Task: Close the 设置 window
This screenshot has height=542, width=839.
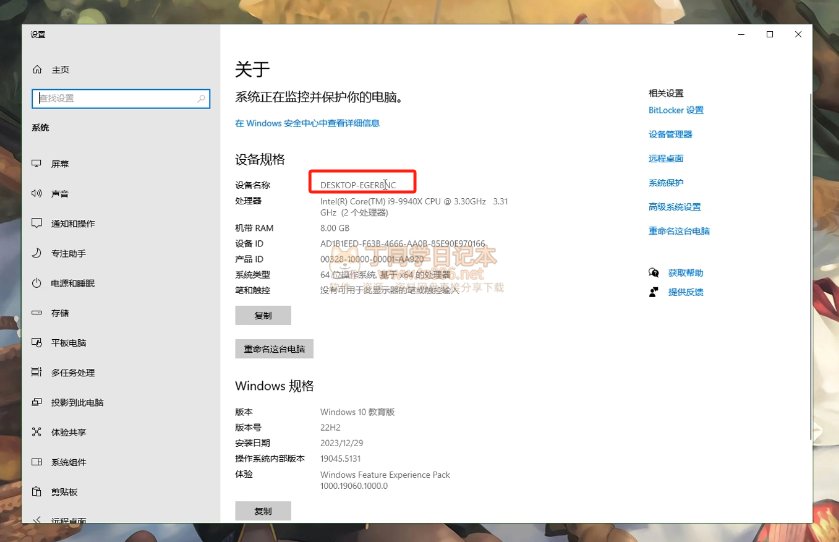Action: point(798,34)
